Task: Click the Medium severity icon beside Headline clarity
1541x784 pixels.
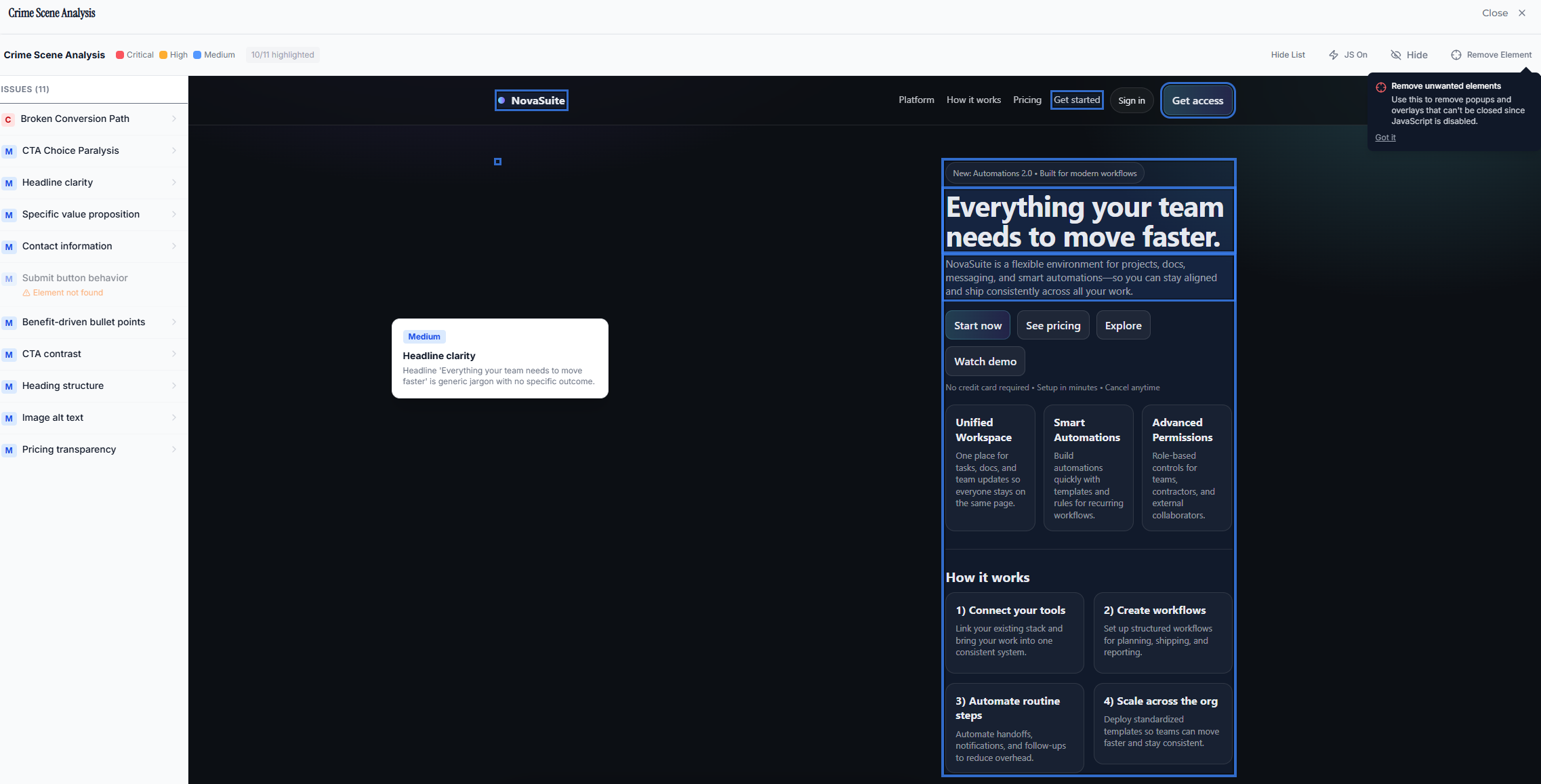Action: 8,183
